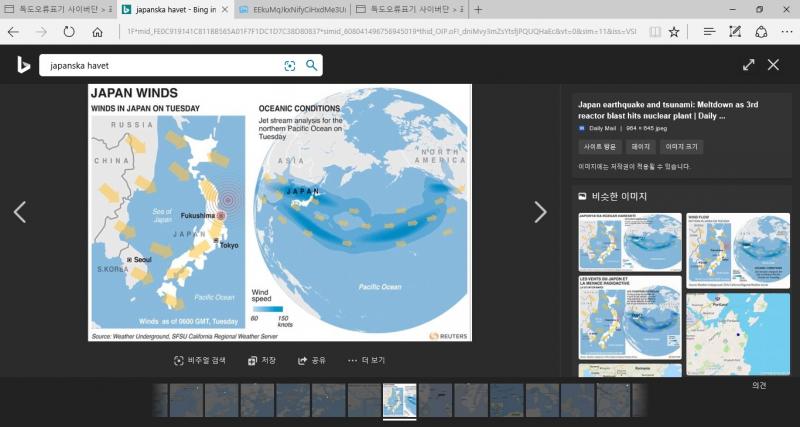
Task: Show next image with right chevron
Action: click(540, 212)
